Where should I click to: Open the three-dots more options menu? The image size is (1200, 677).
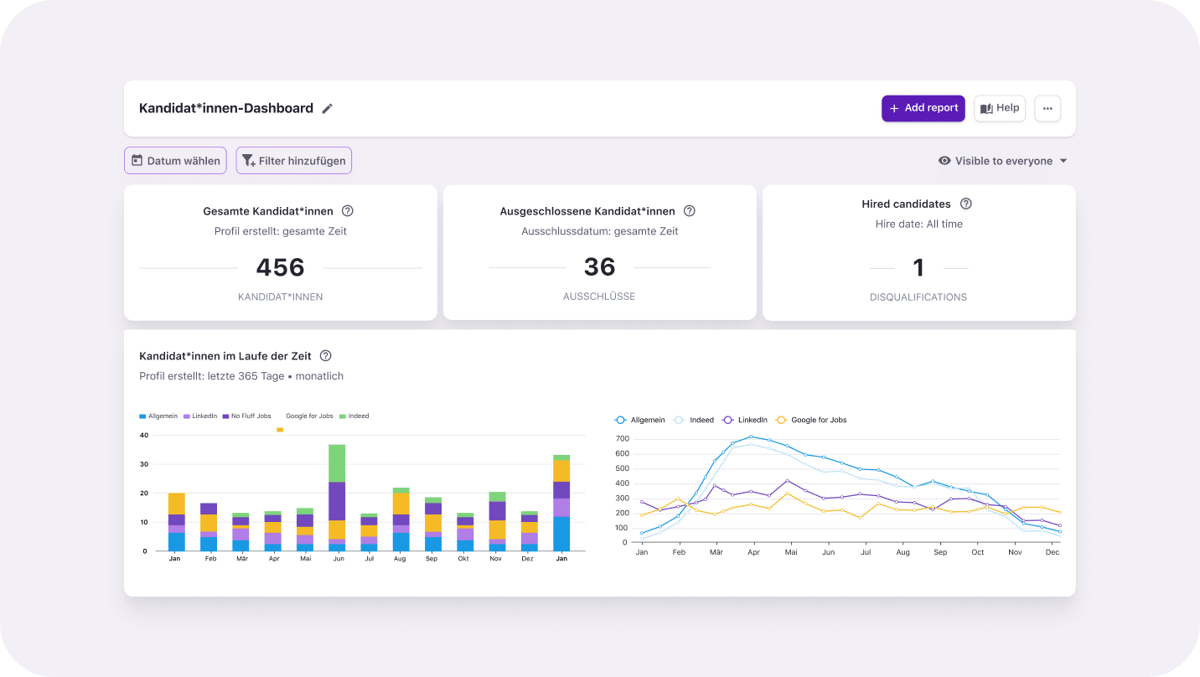click(1047, 108)
